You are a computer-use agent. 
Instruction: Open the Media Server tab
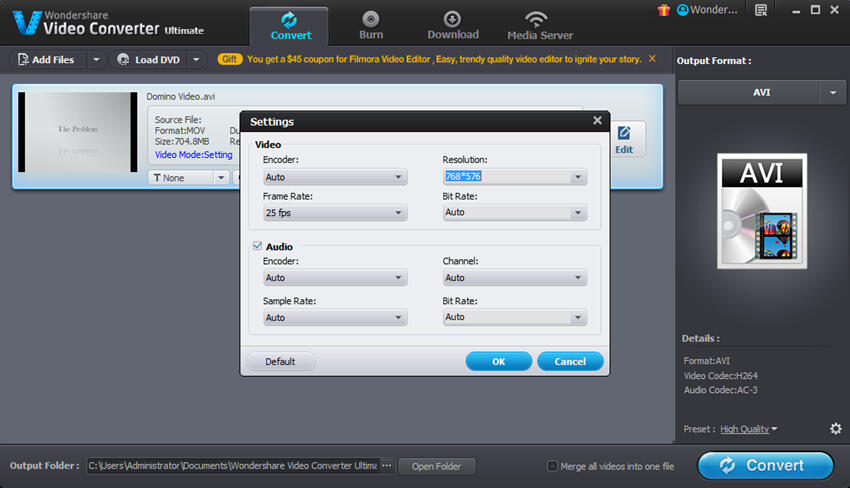(x=540, y=26)
